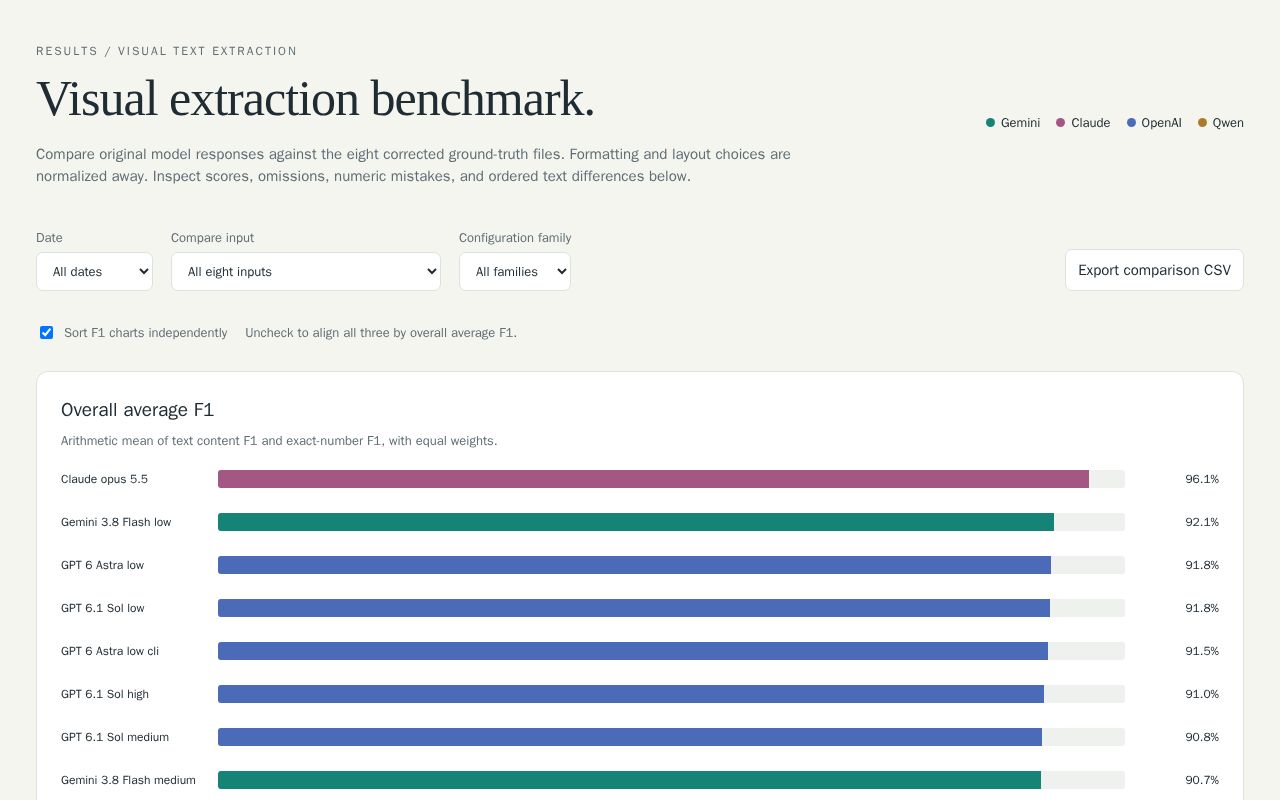The width and height of the screenshot is (1280, 800).
Task: Click the 'Uncheck to align all three' hint text
Action: click(x=381, y=333)
